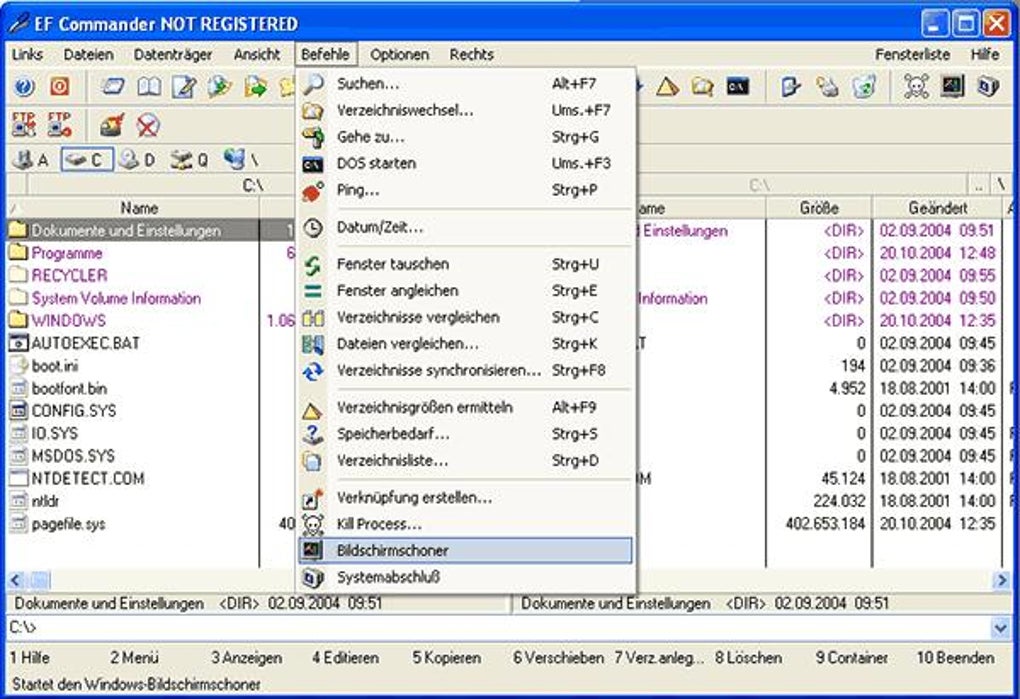Click the notepad-with-pencil edit toolbar icon
1020x699 pixels.
(184, 86)
